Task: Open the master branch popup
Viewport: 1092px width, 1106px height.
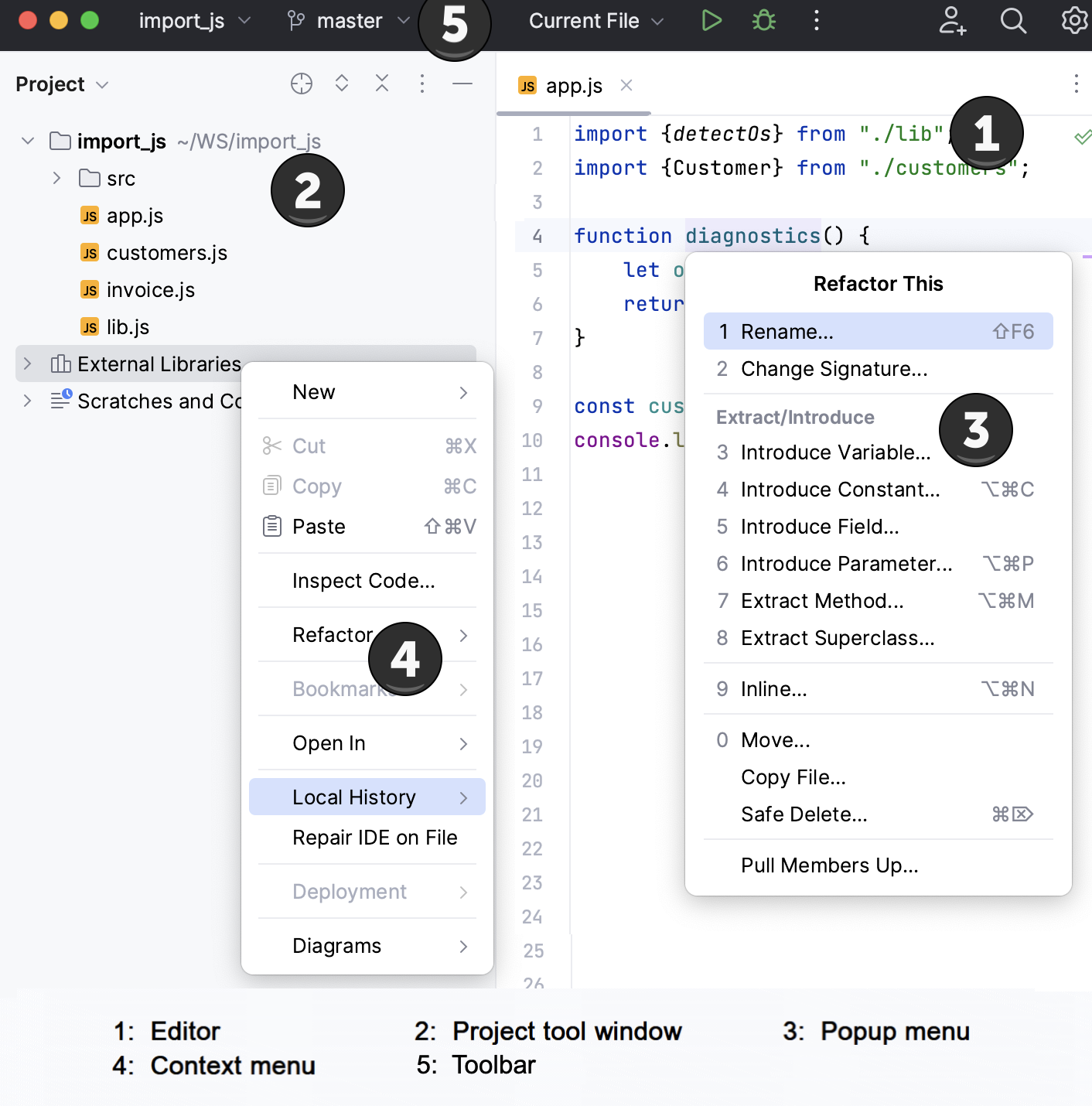Action: (x=347, y=21)
